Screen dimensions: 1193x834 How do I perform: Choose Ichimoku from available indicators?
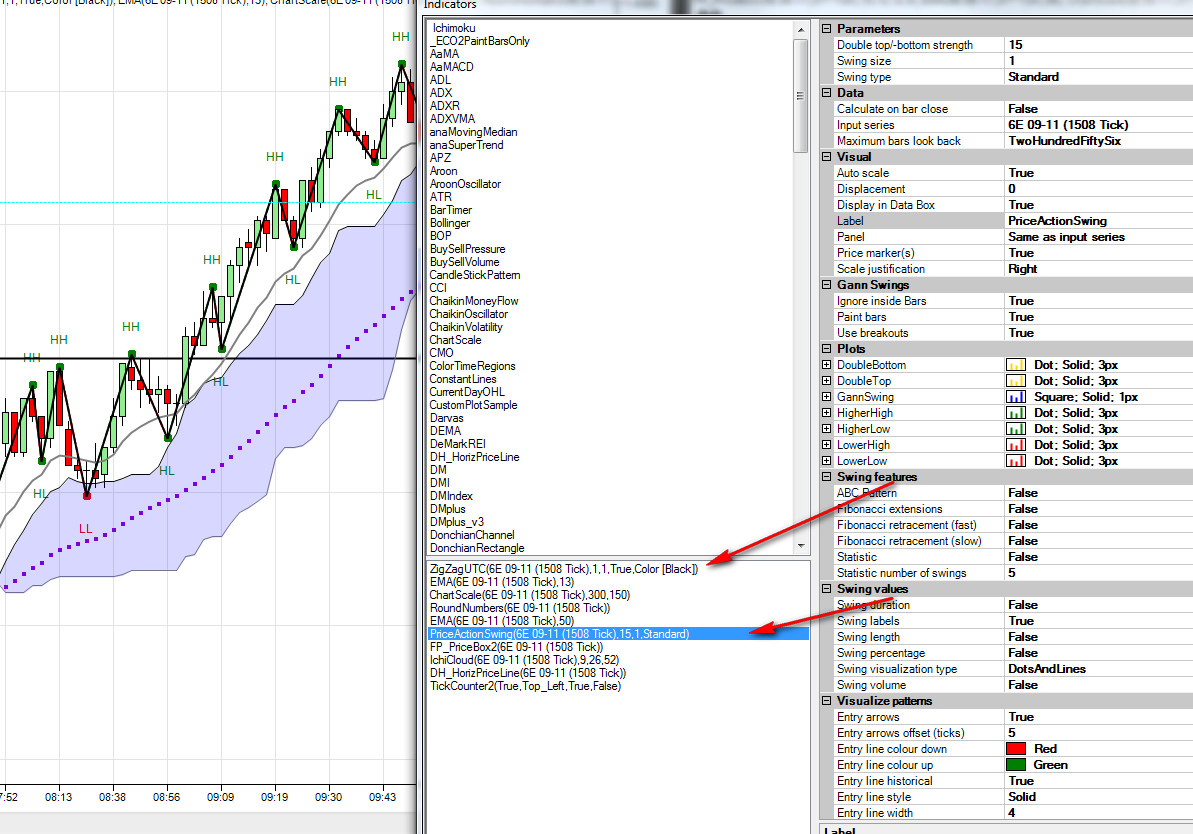tap(453, 28)
